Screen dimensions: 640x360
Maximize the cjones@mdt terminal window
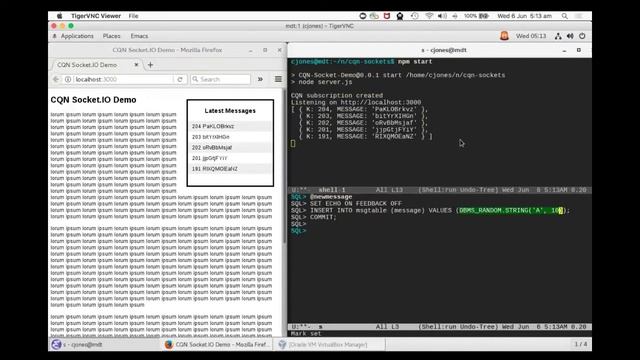(x=579, y=50)
